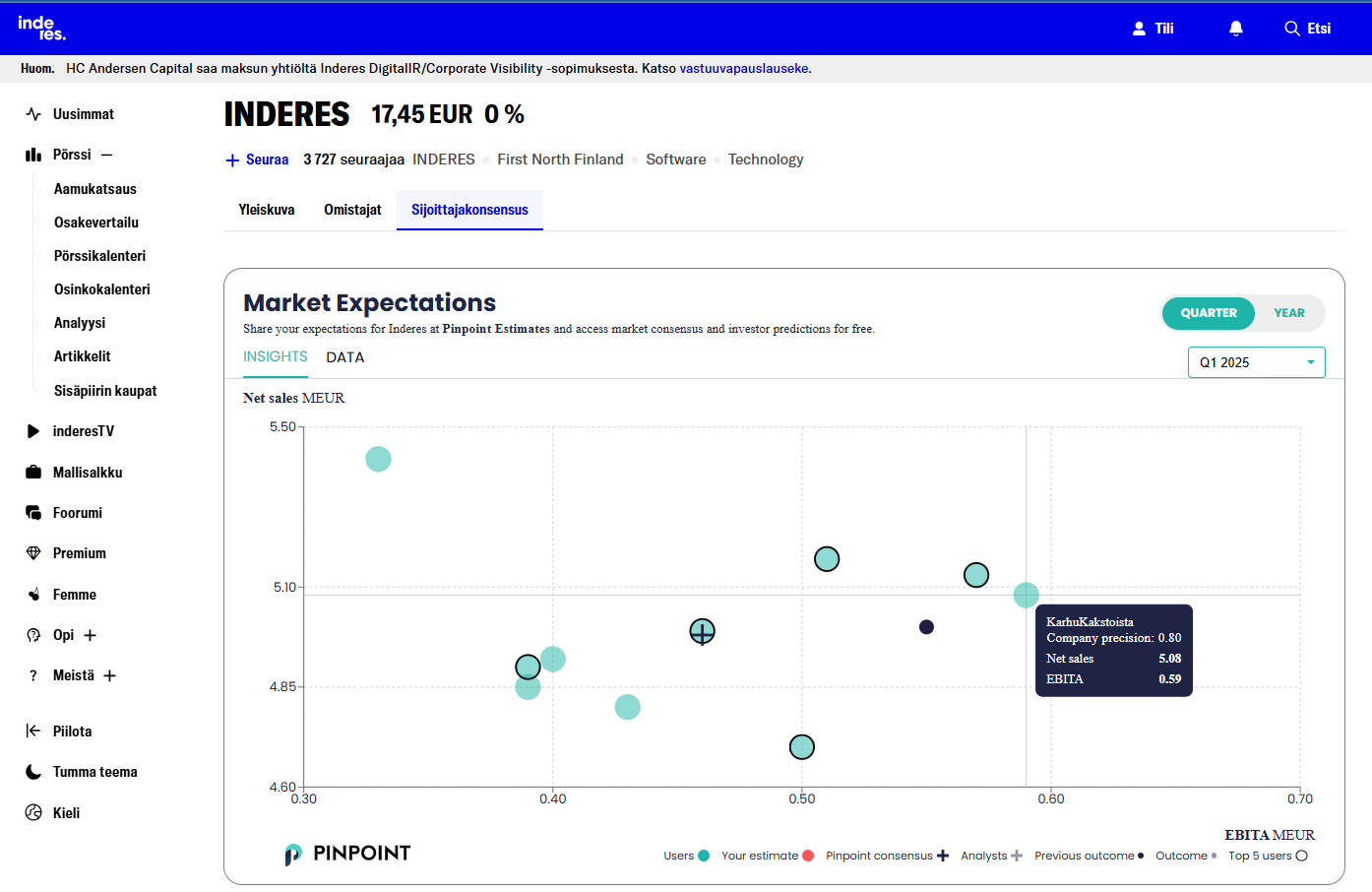The height and width of the screenshot is (892, 1372).
Task: Expand the Meistä menu section
Action: click(110, 675)
